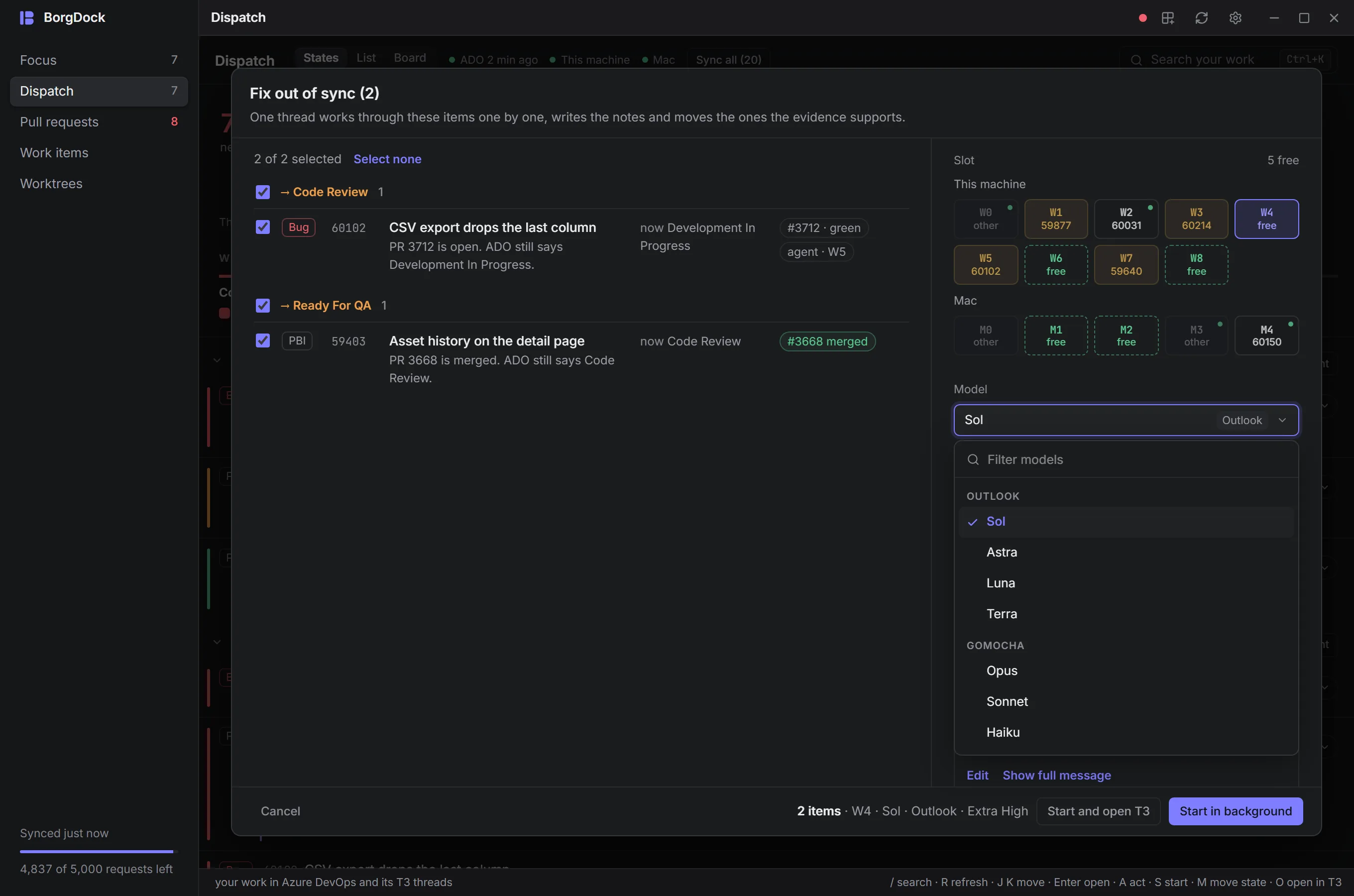Cancel the Fix out of sync dialog

click(280, 811)
